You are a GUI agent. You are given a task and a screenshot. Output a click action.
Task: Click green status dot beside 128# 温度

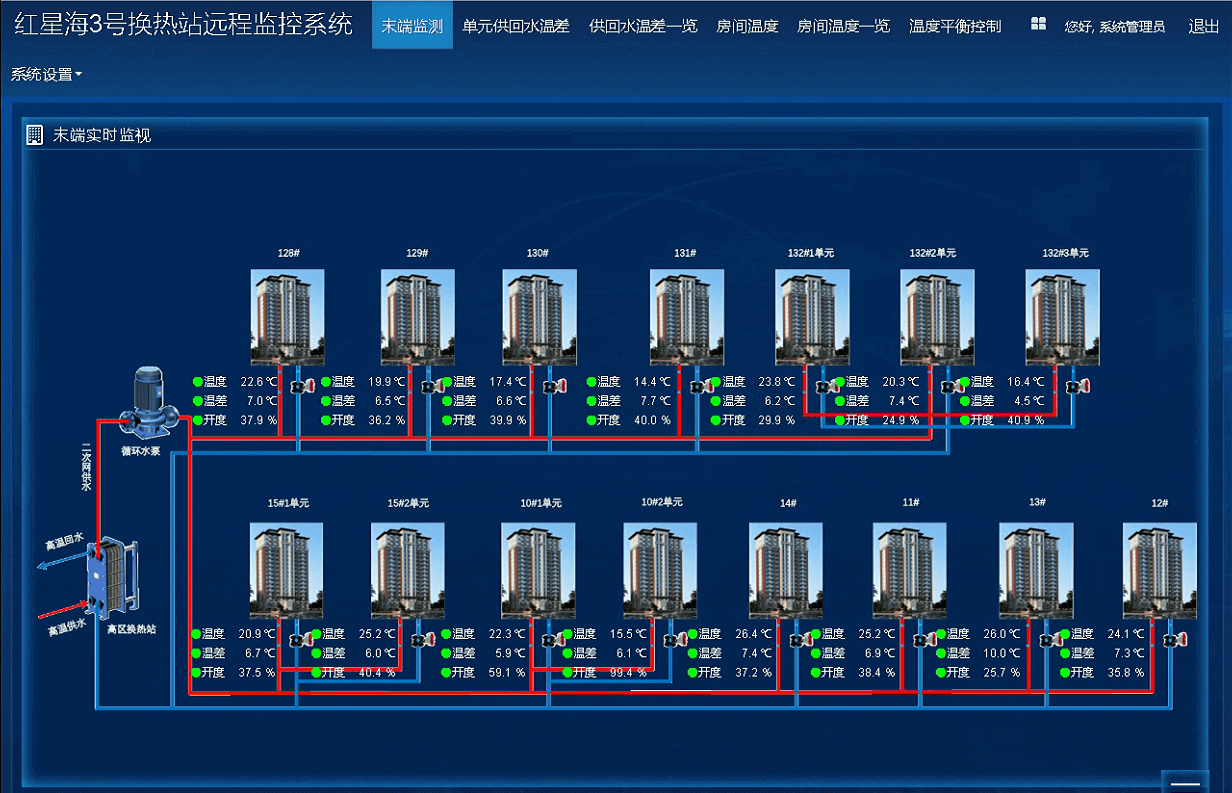[198, 381]
